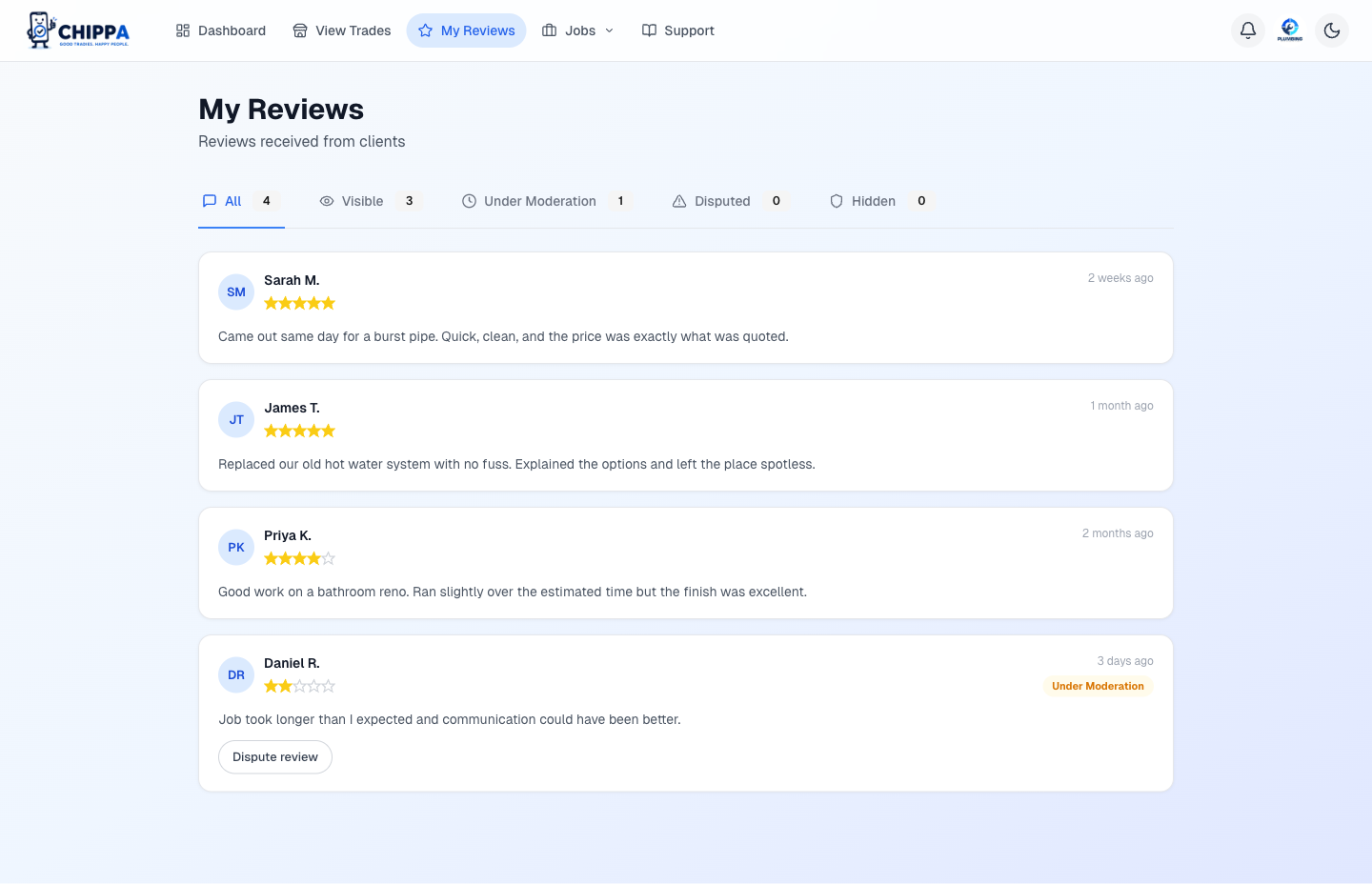Click the Chippa logo

click(78, 30)
